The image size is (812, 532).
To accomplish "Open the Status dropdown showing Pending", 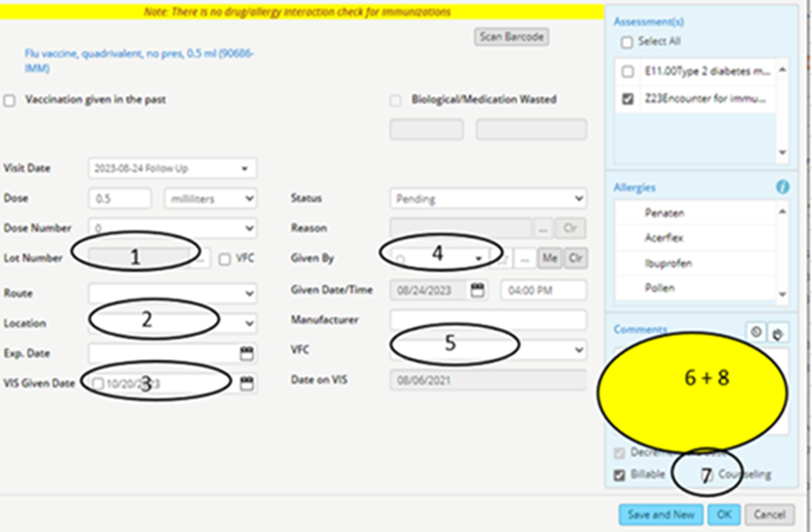I will [x=488, y=198].
